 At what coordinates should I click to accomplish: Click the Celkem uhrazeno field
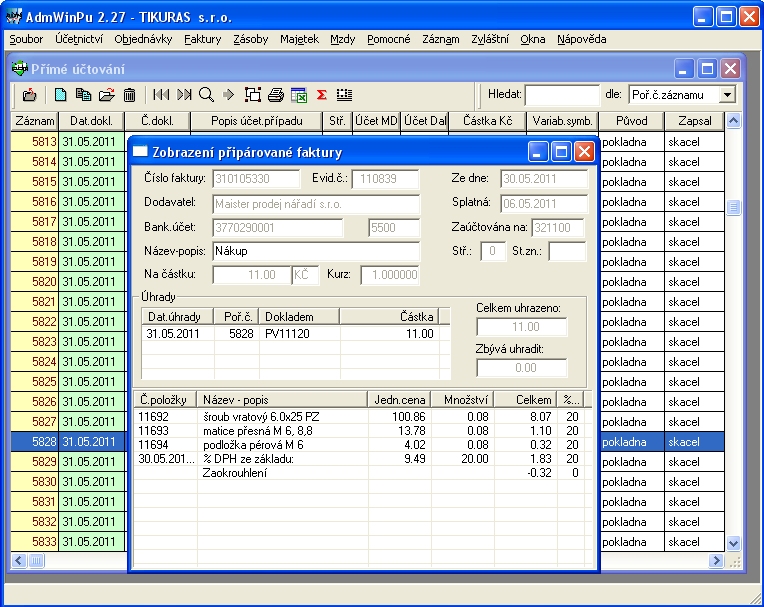click(522, 327)
